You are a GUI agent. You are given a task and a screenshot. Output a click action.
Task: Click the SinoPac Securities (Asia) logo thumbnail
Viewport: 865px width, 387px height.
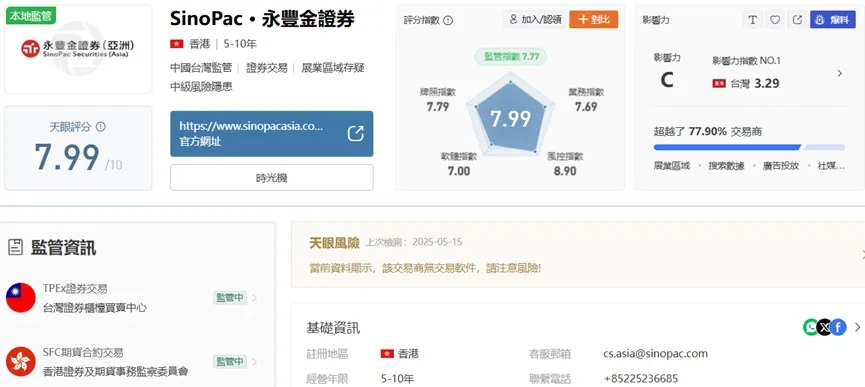[x=77, y=49]
